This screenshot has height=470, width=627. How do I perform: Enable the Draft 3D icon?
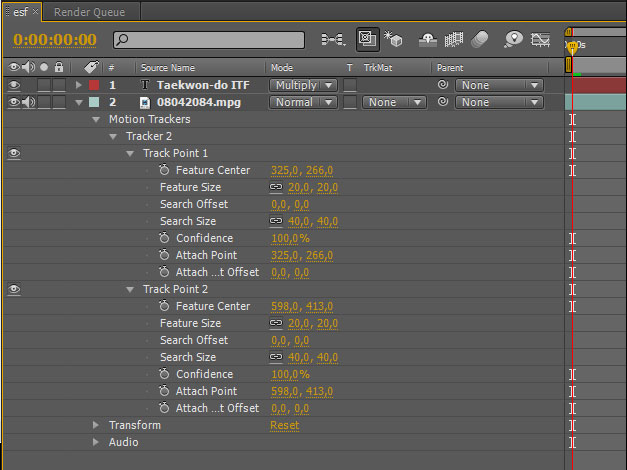coord(393,39)
